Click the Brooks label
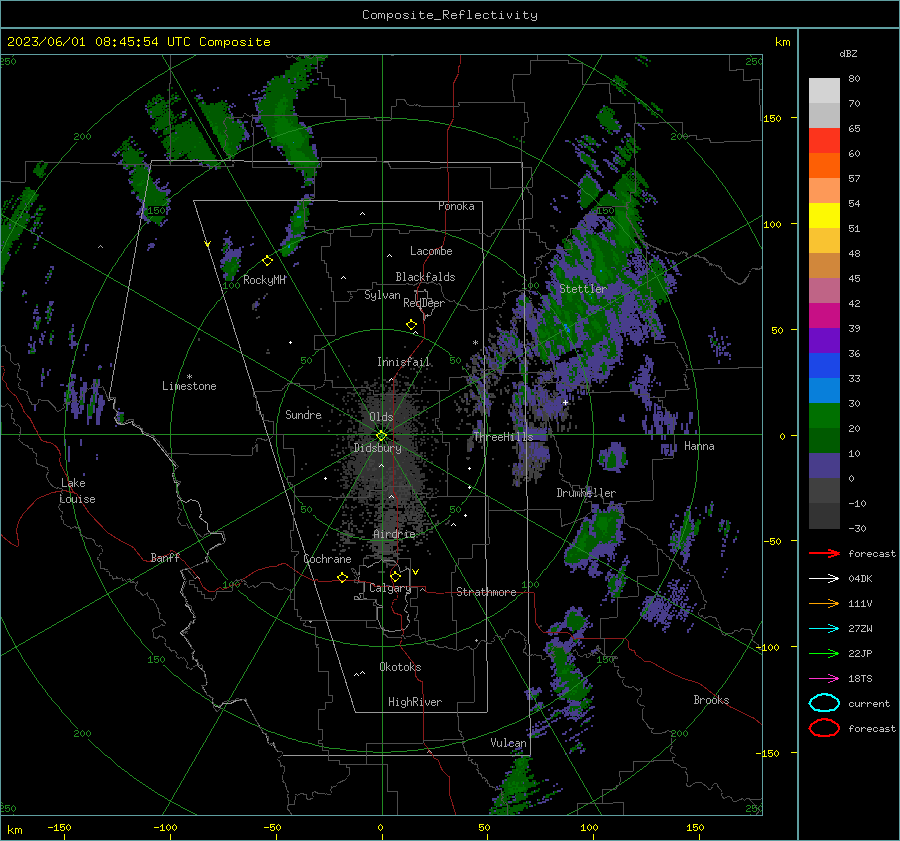 [711, 700]
